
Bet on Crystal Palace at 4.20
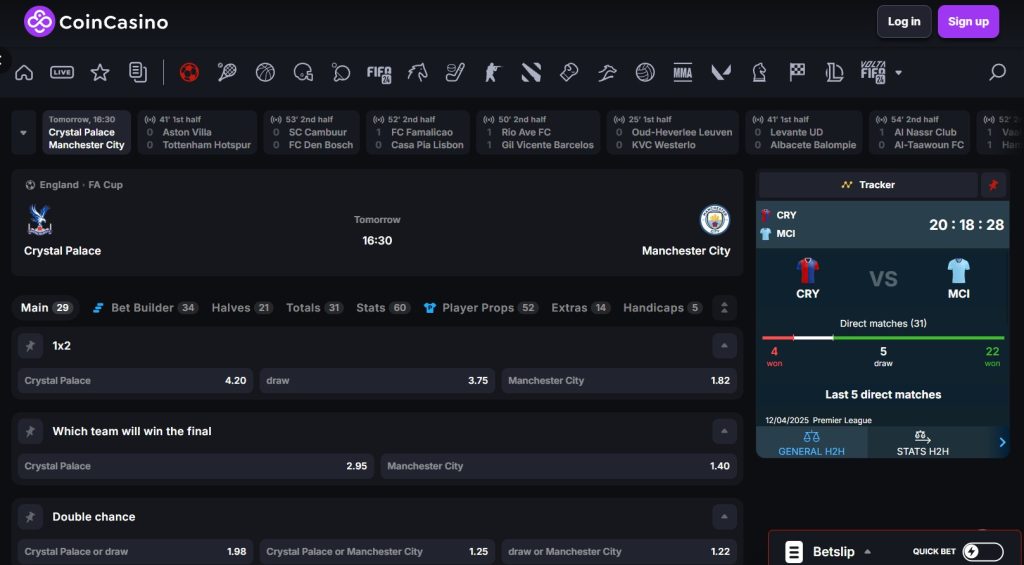pyautogui.click(x=135, y=381)
